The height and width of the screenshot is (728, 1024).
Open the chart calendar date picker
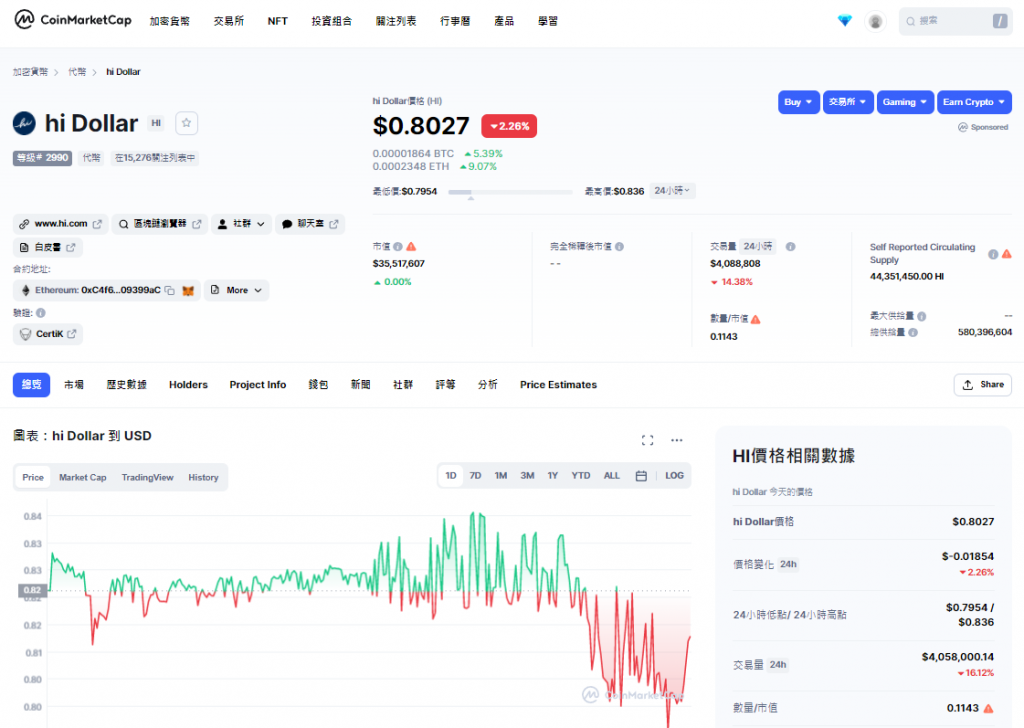coord(641,476)
